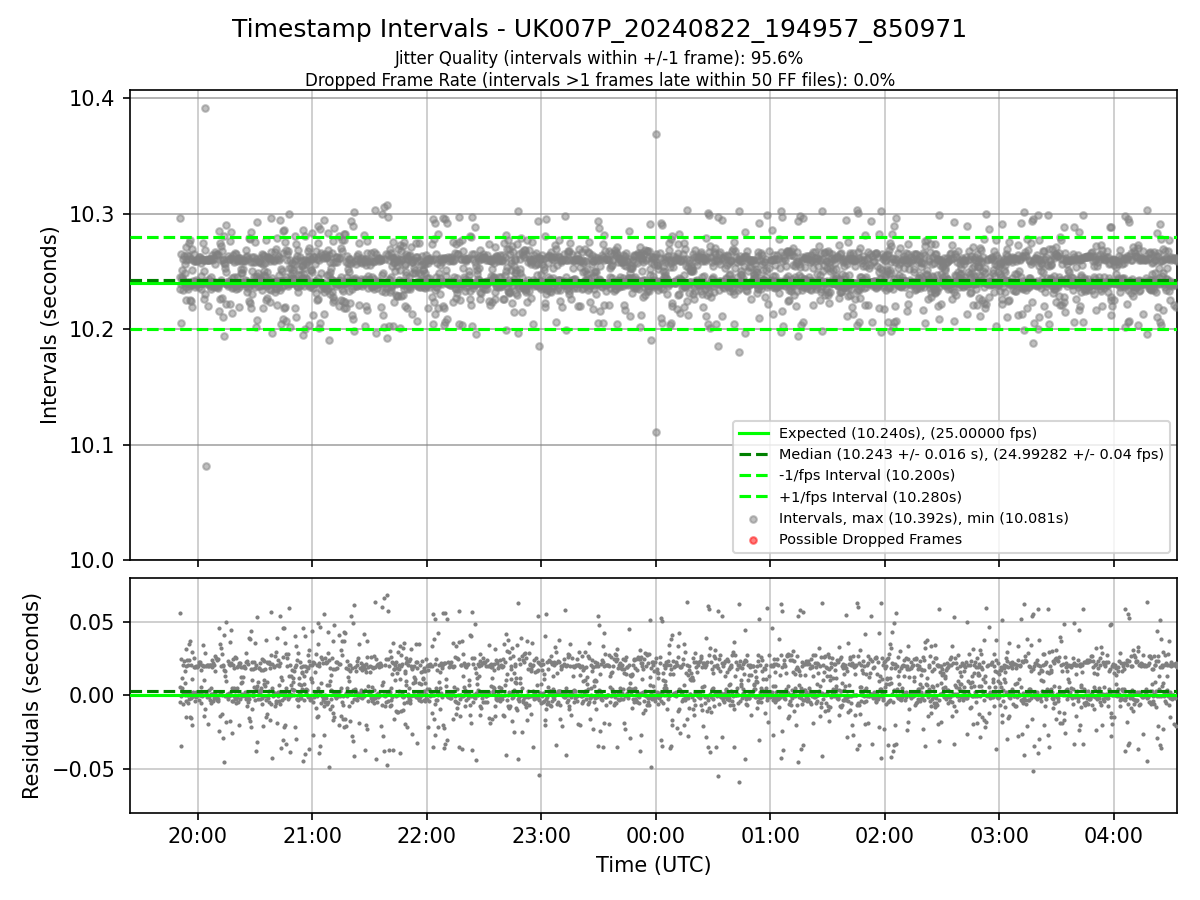Image resolution: width=1200 pixels, height=900 pixels.
Task: Click the "Time (UTC)" x-axis label
Action: coord(653,865)
